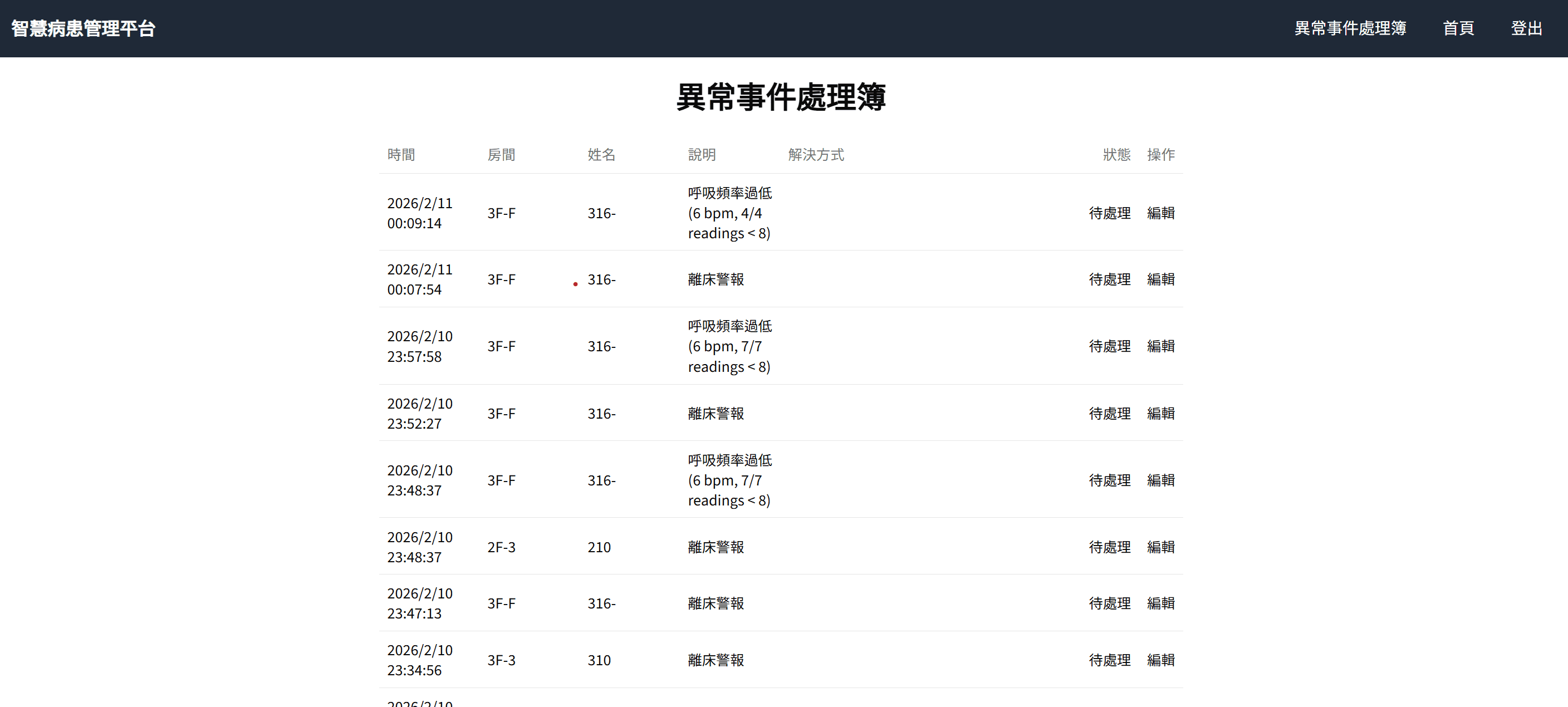Click 編輯 for the 23:52:27 event

click(1160, 414)
